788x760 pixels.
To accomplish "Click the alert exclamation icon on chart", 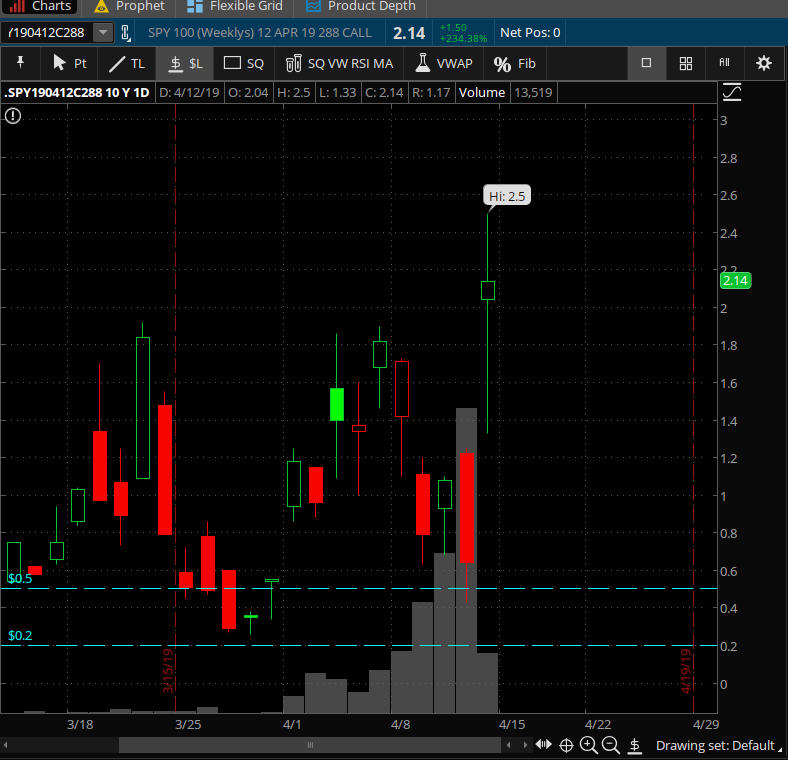I will click(13, 116).
